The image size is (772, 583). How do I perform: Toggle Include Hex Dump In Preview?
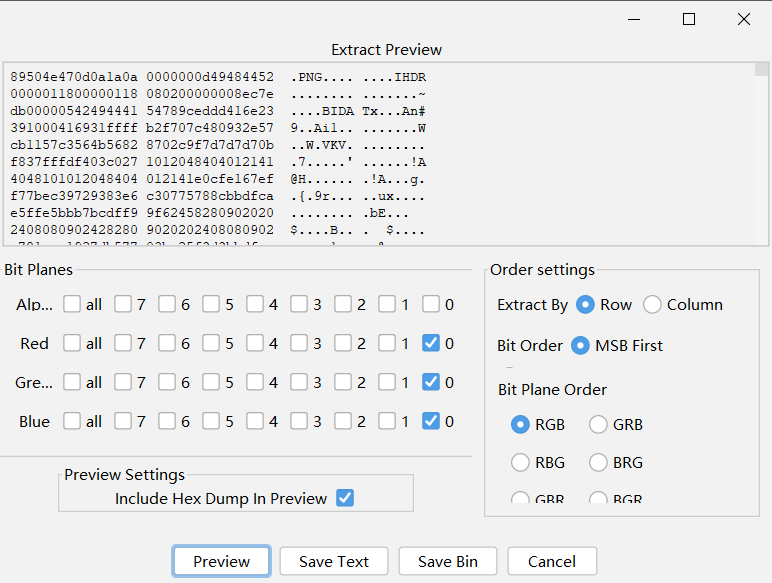tap(345, 498)
